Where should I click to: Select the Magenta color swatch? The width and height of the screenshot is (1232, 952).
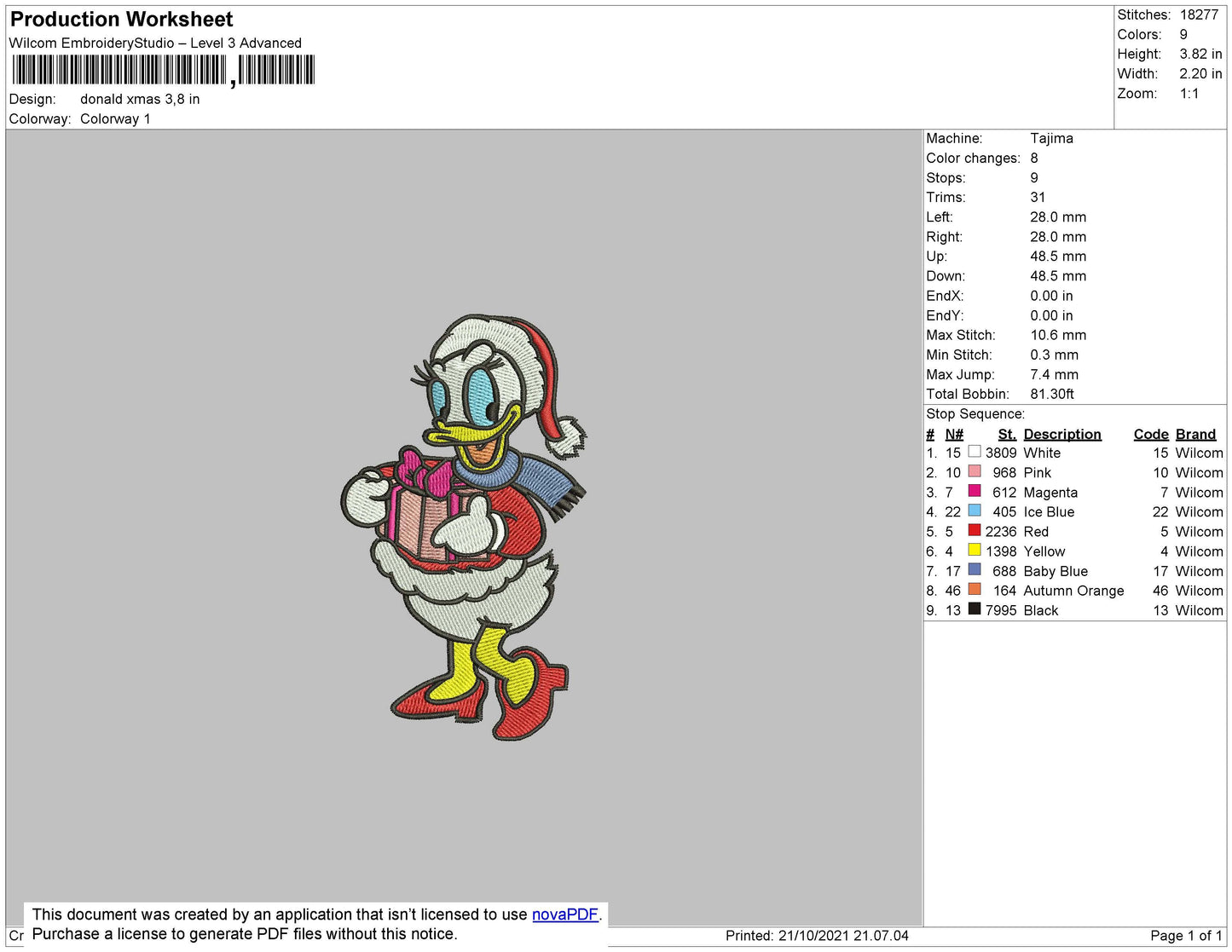pyautogui.click(x=975, y=491)
